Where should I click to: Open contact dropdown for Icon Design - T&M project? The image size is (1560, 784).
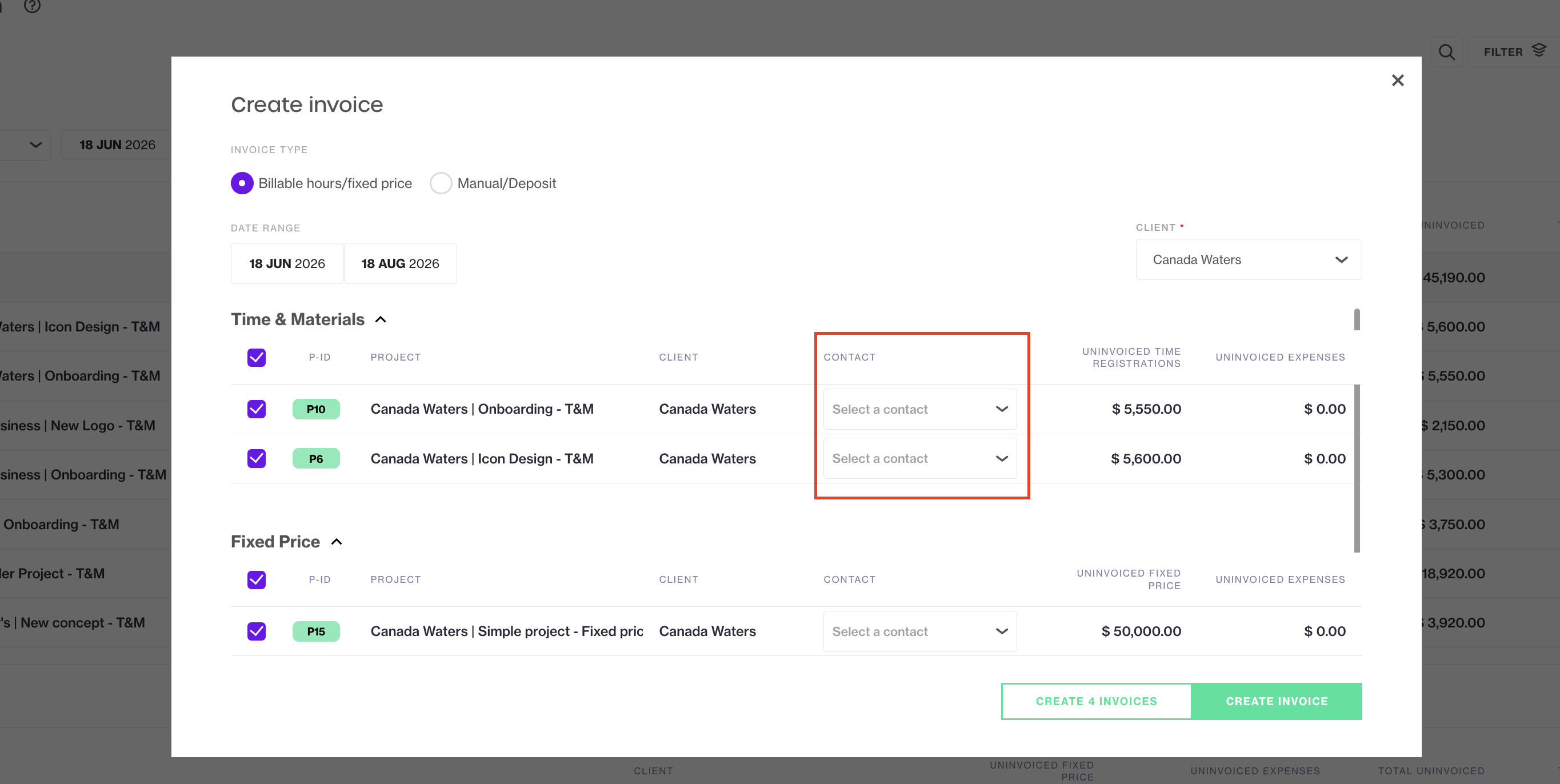coord(919,459)
